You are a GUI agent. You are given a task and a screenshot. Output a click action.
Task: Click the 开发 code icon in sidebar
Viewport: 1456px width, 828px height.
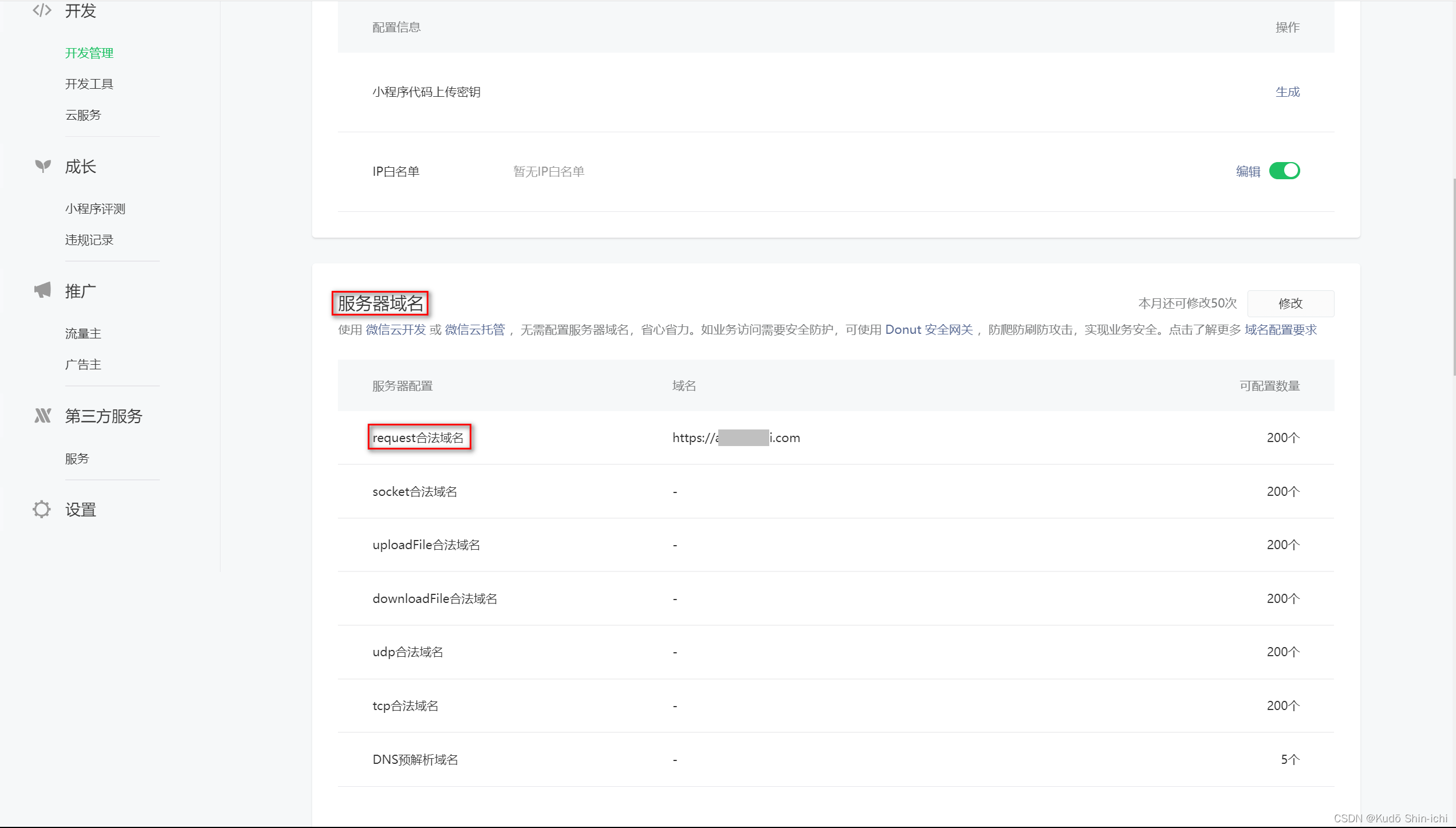tap(42, 11)
